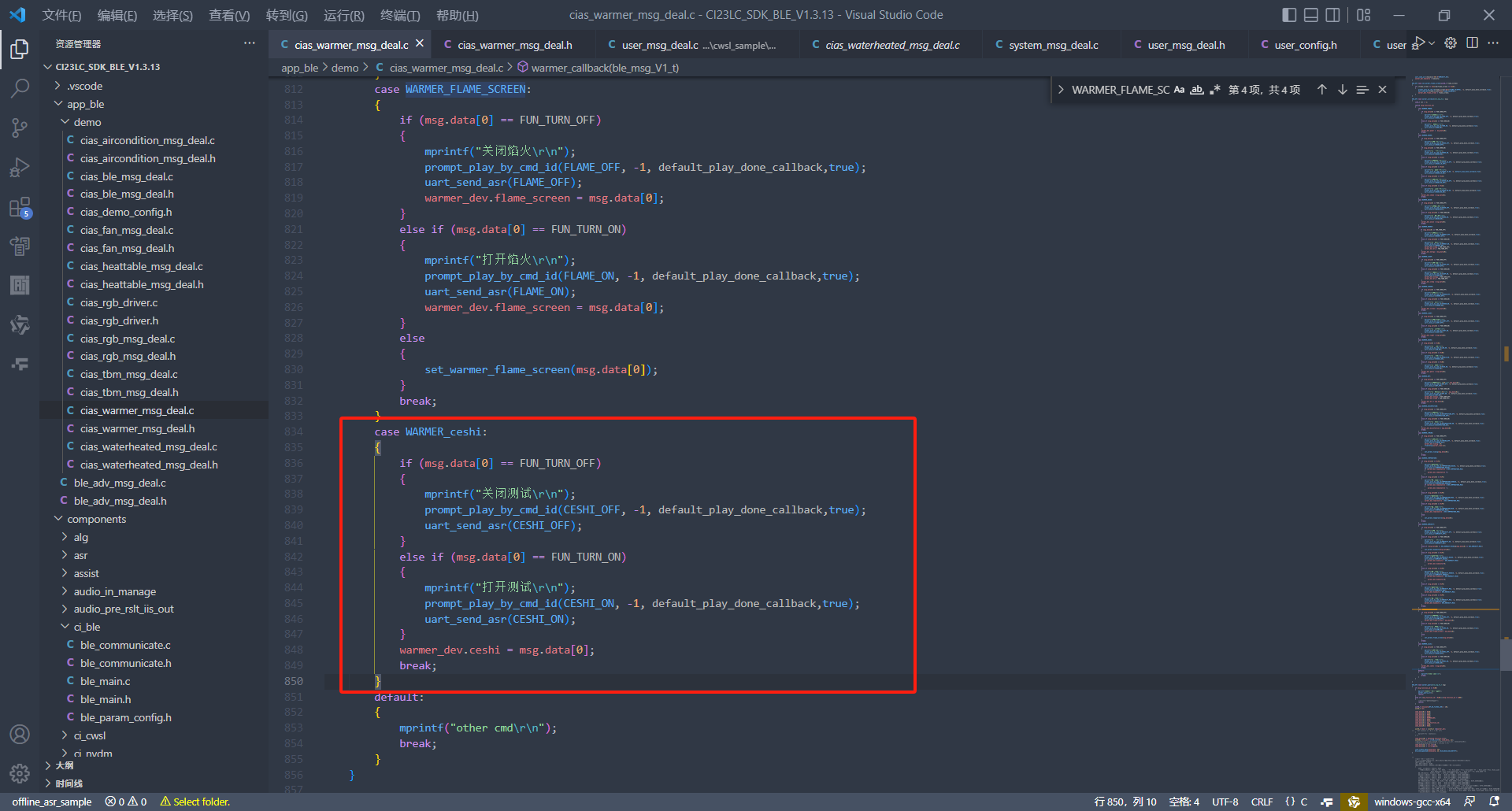
Task: Click the CRLF line ending indicator
Action: [x=1262, y=802]
